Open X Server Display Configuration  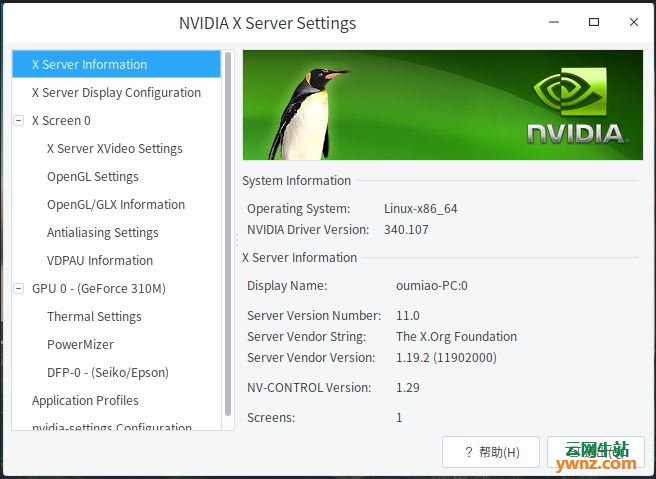pyautogui.click(x=116, y=92)
